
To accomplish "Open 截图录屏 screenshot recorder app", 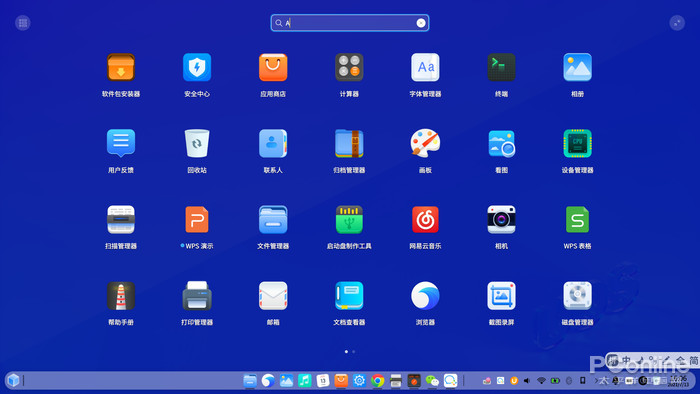I will pos(501,295).
